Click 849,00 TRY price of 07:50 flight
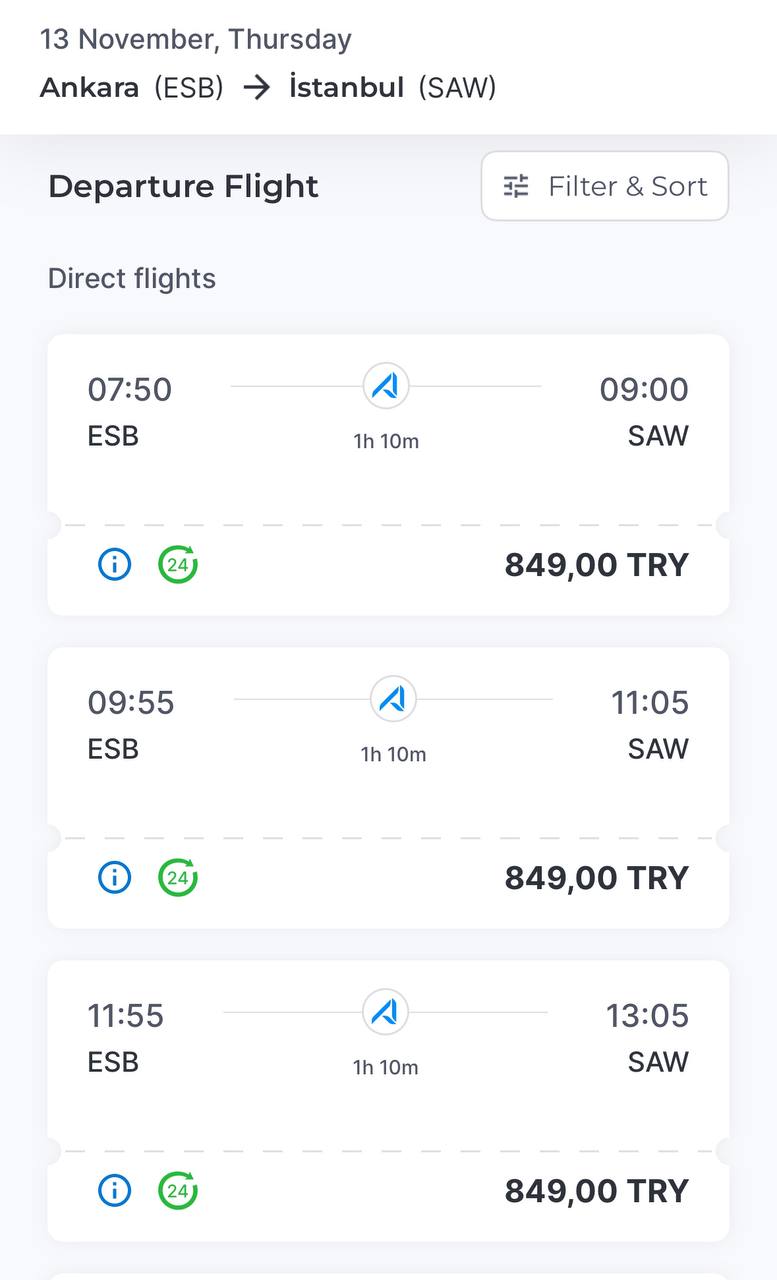777x1280 pixels. coord(596,565)
